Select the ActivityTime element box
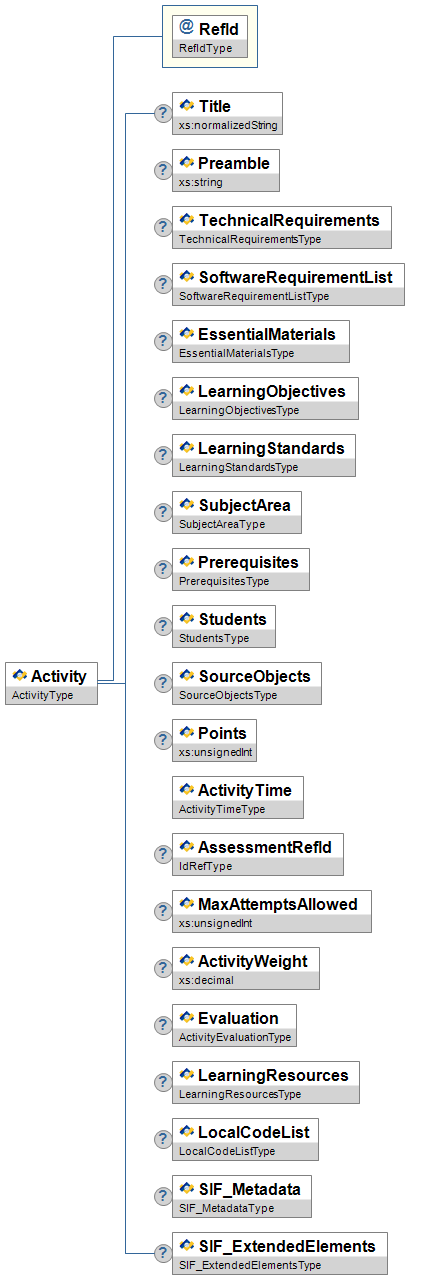Viewport: 427px width, 1279px height. 238,797
